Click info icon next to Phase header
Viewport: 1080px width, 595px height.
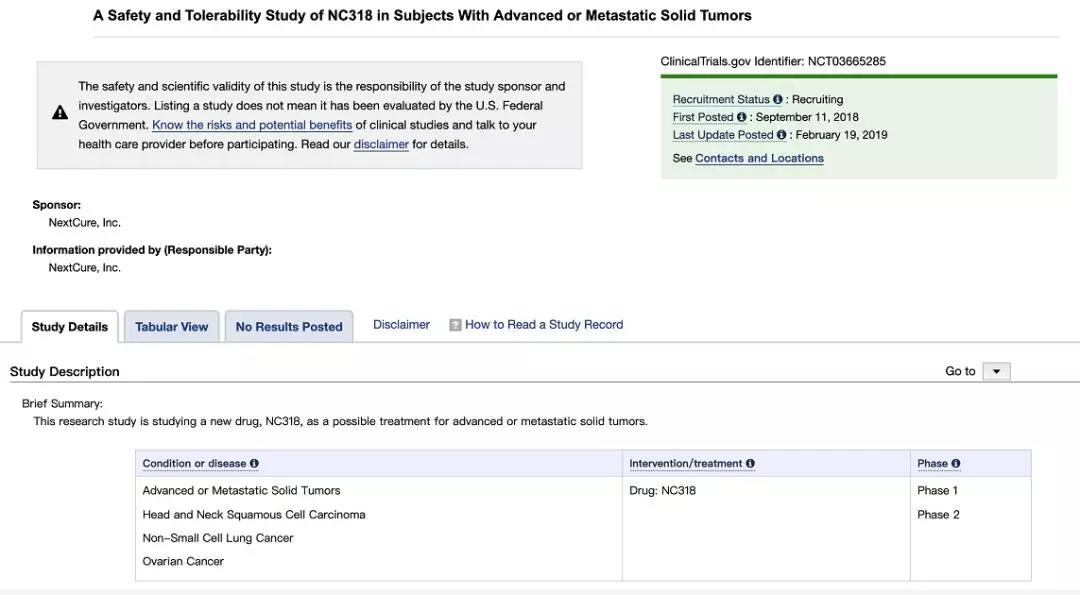(x=956, y=464)
